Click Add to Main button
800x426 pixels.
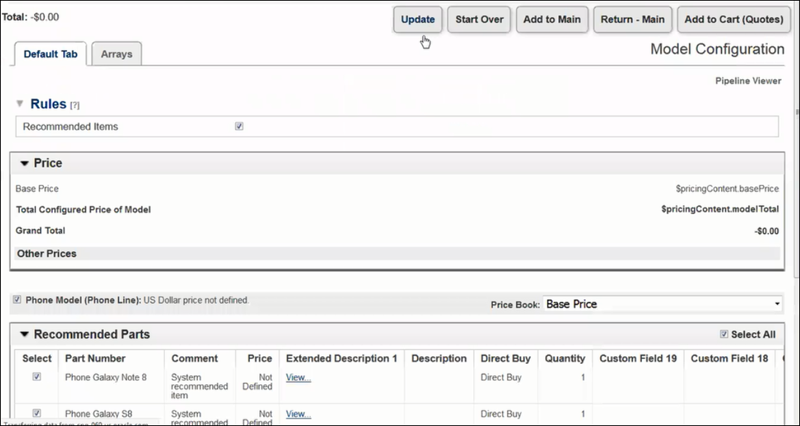553,20
